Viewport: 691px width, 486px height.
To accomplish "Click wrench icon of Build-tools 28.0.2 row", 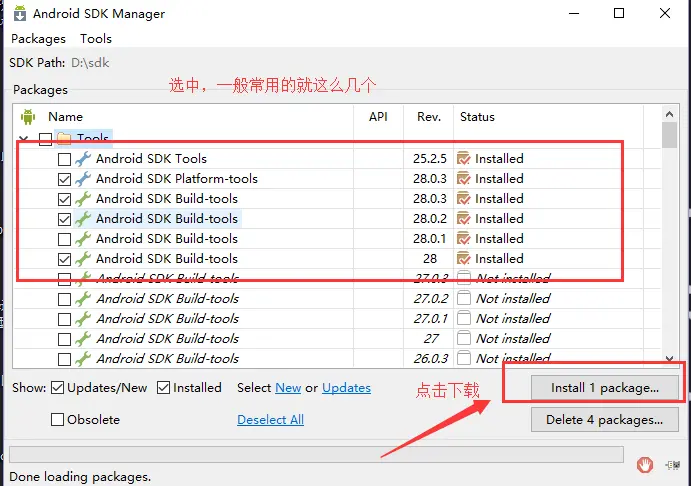I will (x=83, y=219).
